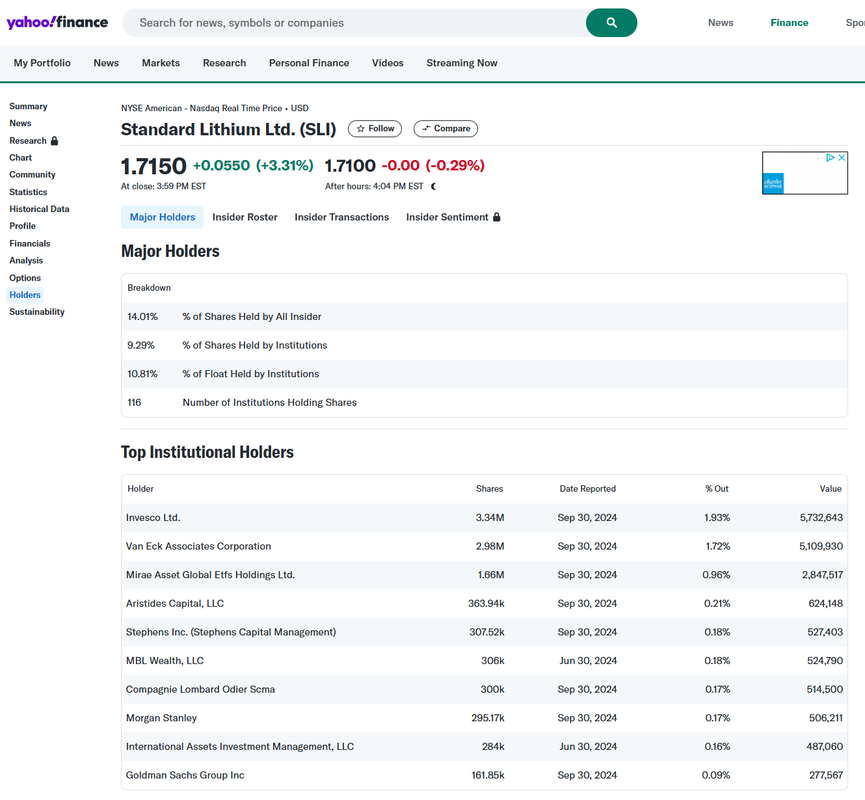Click the Holder column header
This screenshot has width=865, height=800.
[x=140, y=489]
